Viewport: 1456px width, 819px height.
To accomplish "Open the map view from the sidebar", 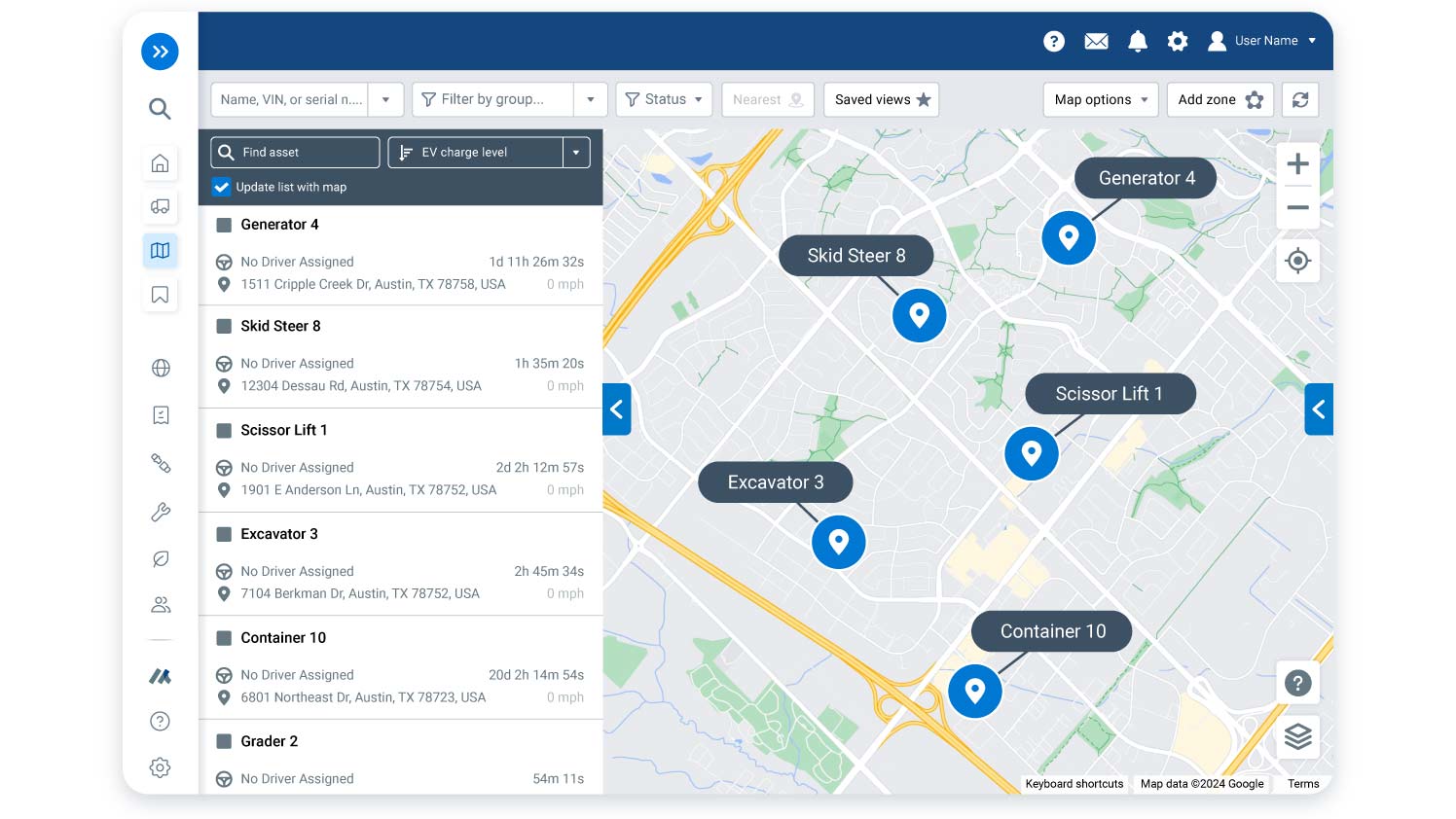I will 160,250.
